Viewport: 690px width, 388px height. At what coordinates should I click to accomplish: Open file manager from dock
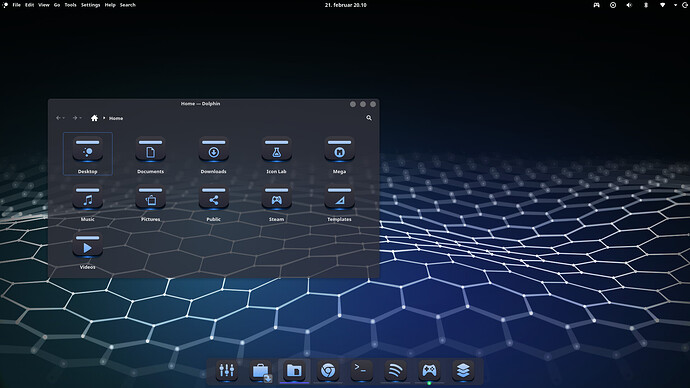point(294,371)
